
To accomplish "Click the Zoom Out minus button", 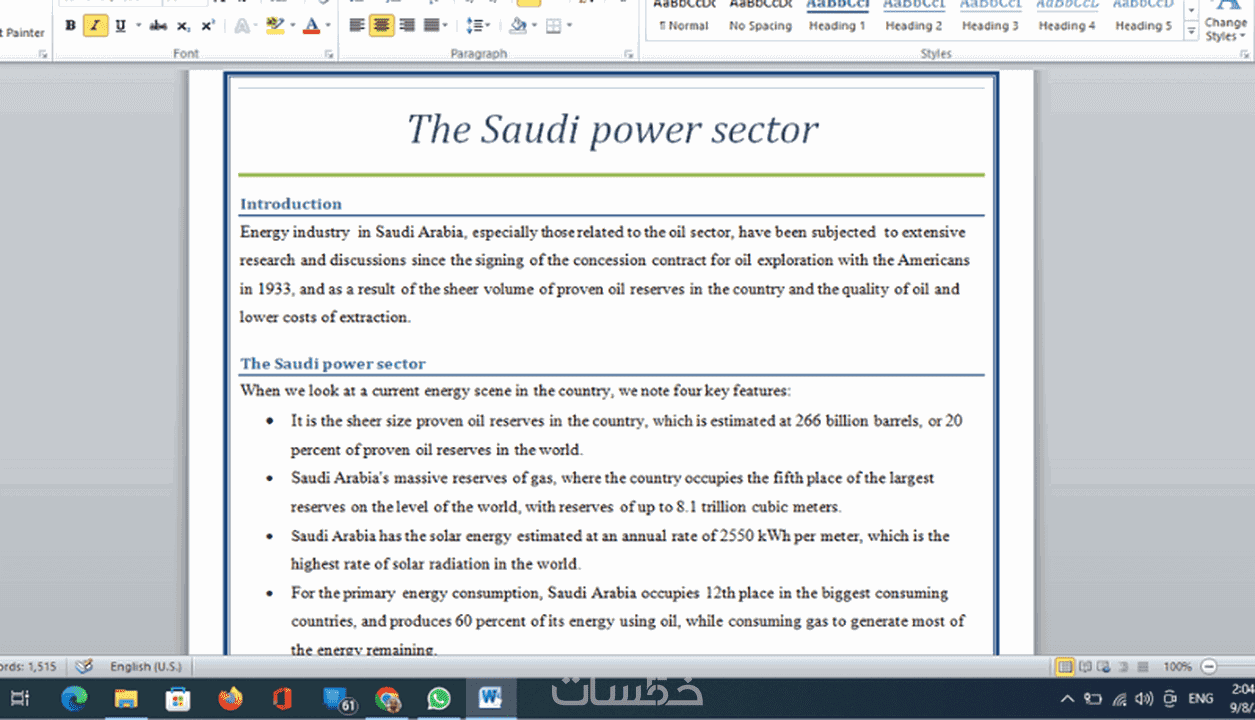I will (x=1208, y=666).
